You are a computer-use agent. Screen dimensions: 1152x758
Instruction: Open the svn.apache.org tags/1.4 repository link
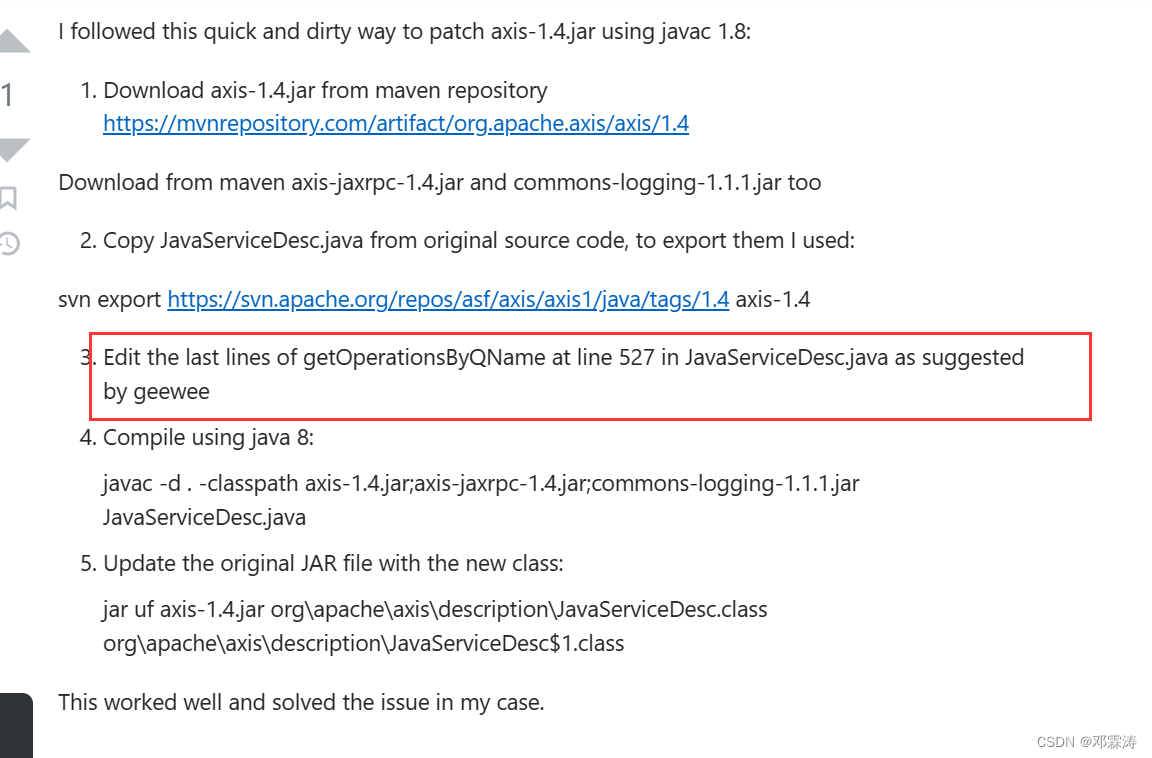(447, 299)
